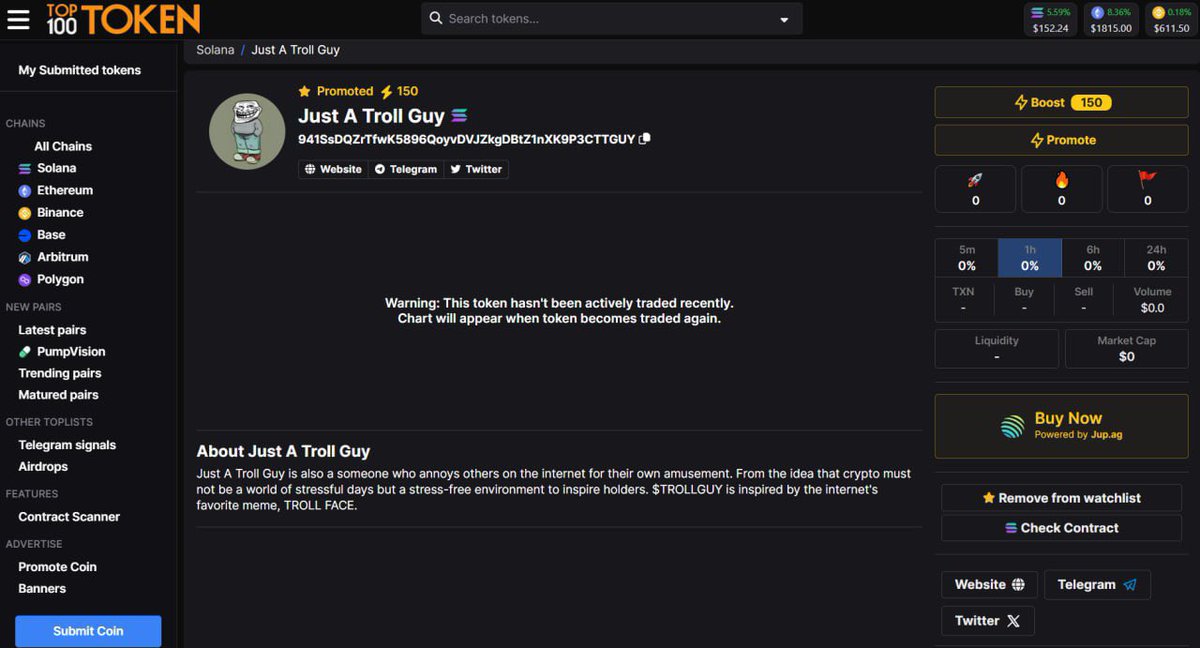The height and width of the screenshot is (648, 1200).
Task: Open Telegram button under token name
Action: click(x=406, y=169)
